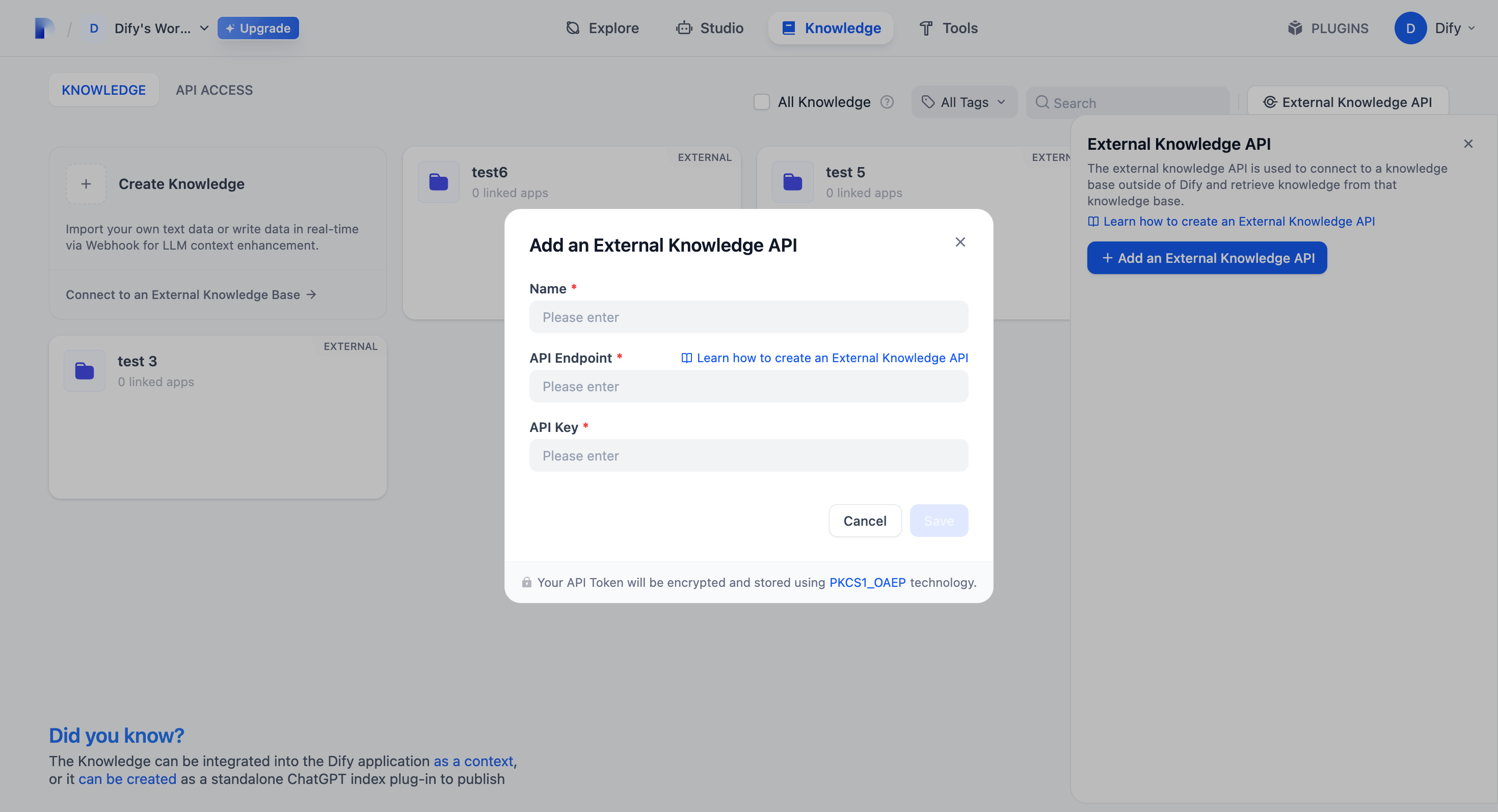Click the Search knowledge field
1498x812 pixels.
click(1128, 103)
